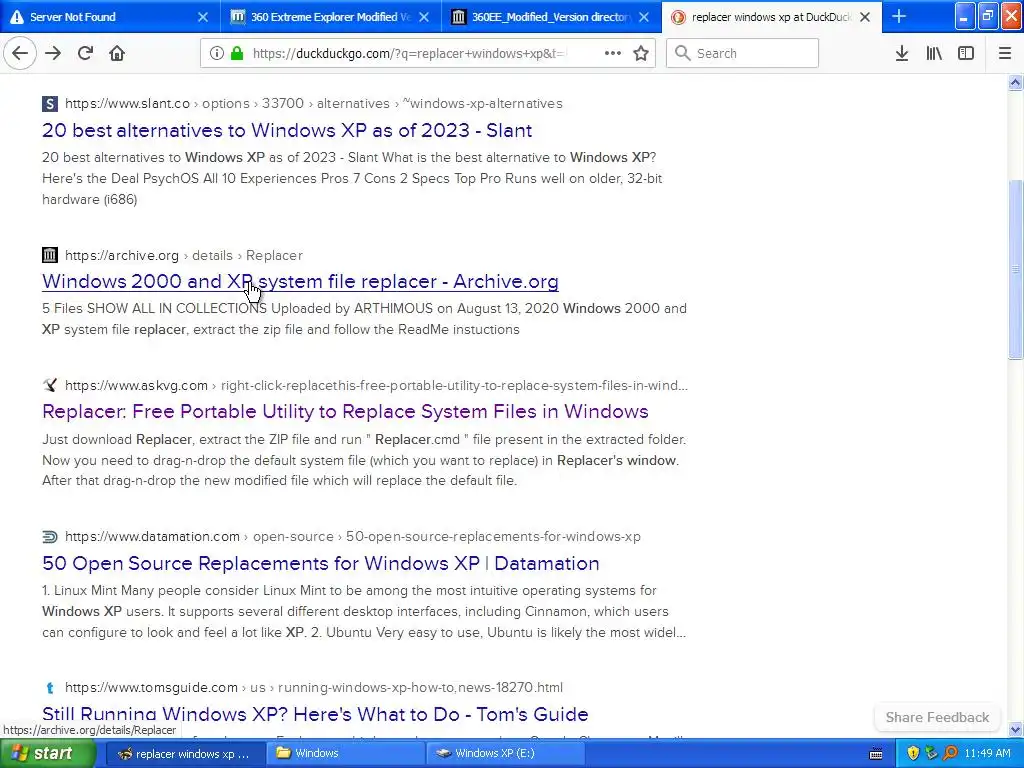Open Replacer: Free Portable Utility link
Image resolution: width=1024 pixels, height=768 pixels.
pos(345,411)
